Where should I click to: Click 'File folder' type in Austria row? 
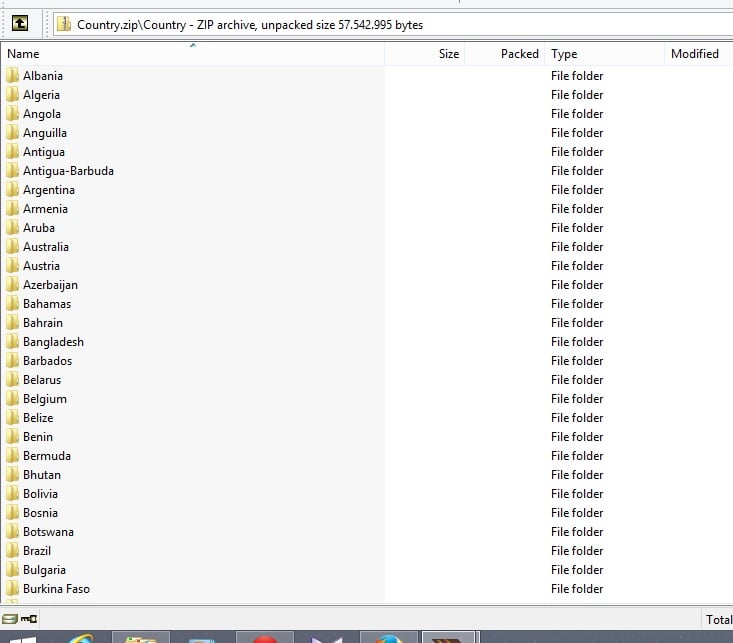click(x=577, y=266)
